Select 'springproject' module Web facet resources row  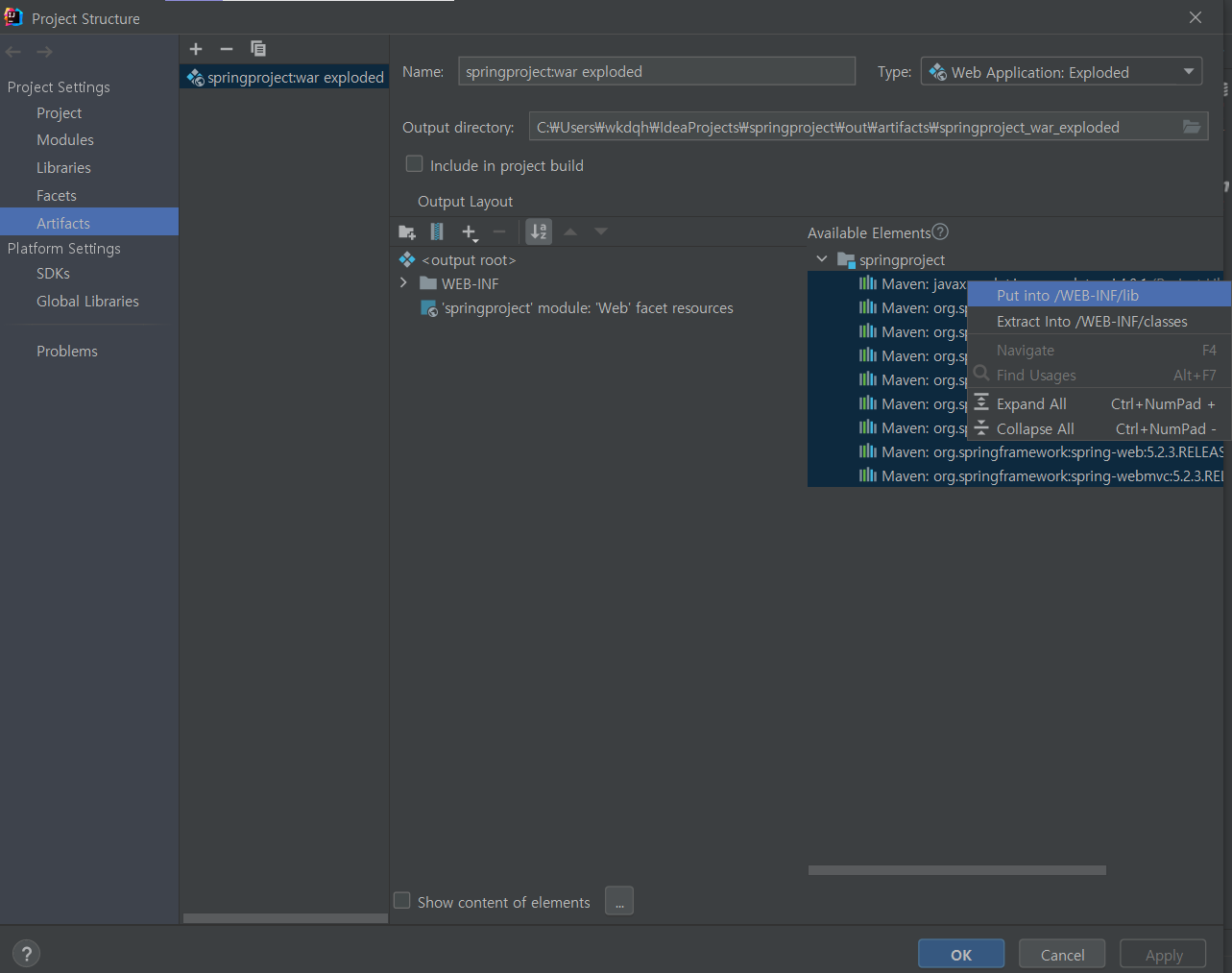pos(578,308)
